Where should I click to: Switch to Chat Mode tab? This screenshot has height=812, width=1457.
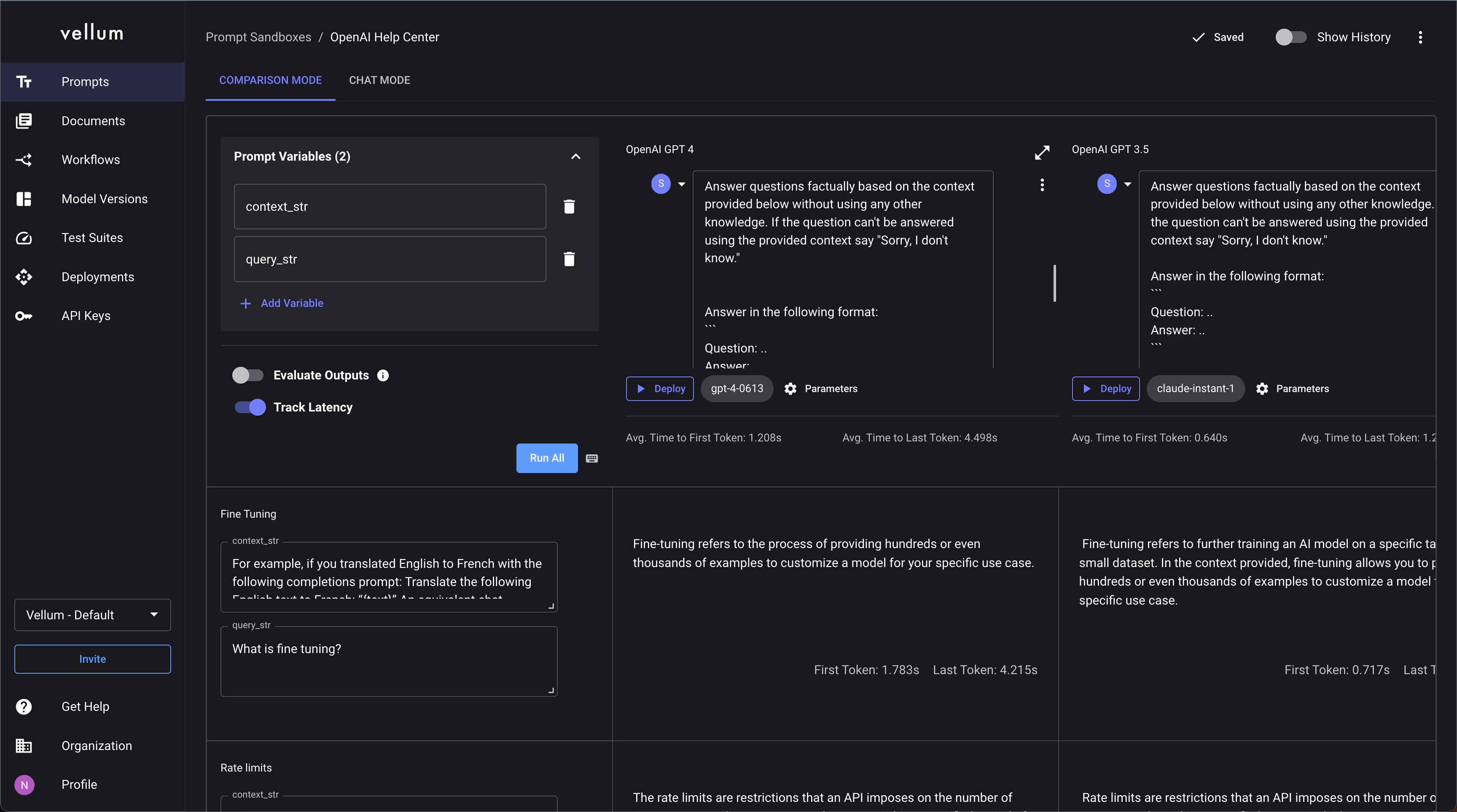[x=379, y=80]
